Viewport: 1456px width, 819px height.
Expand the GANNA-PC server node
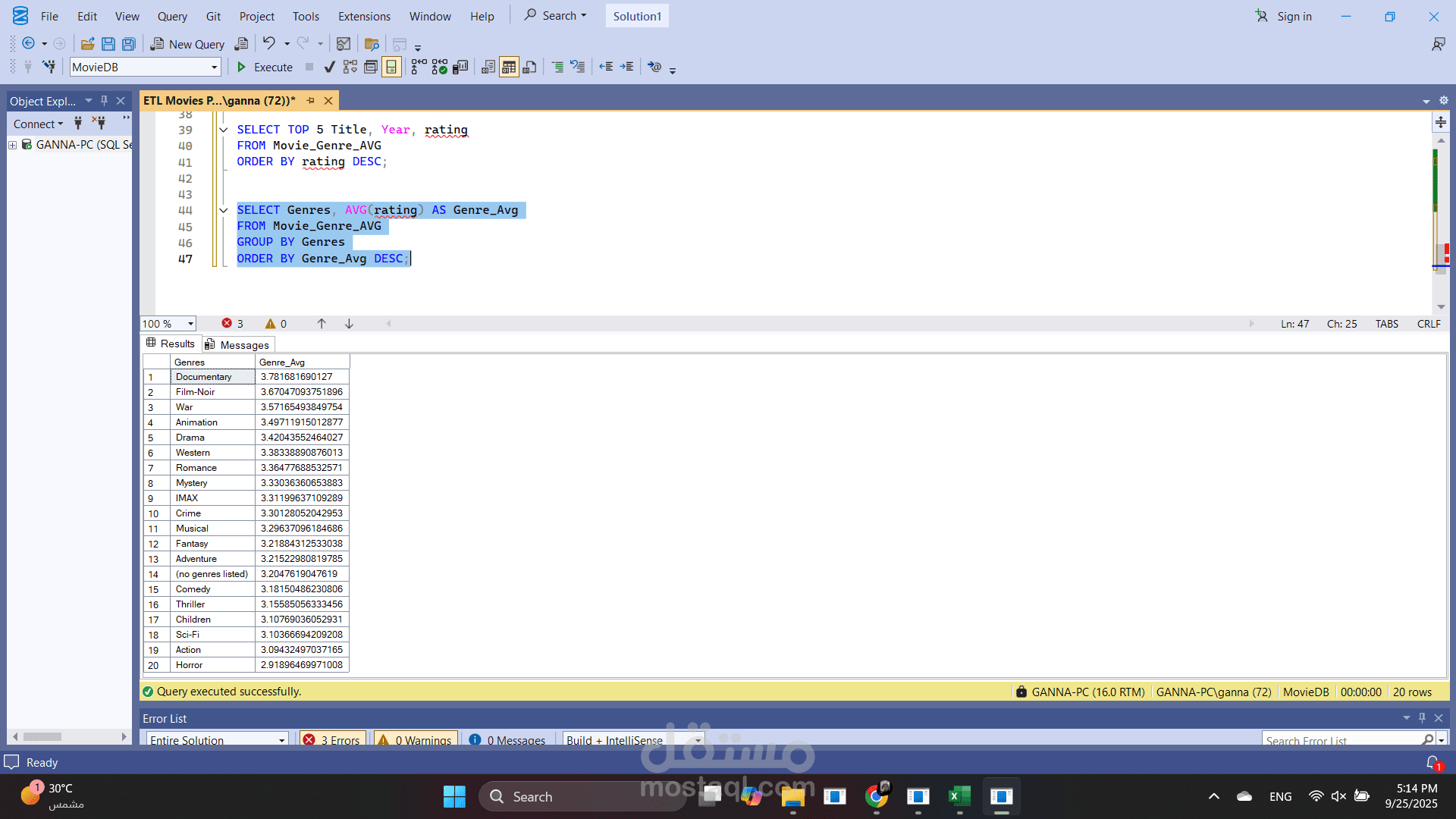click(12, 145)
